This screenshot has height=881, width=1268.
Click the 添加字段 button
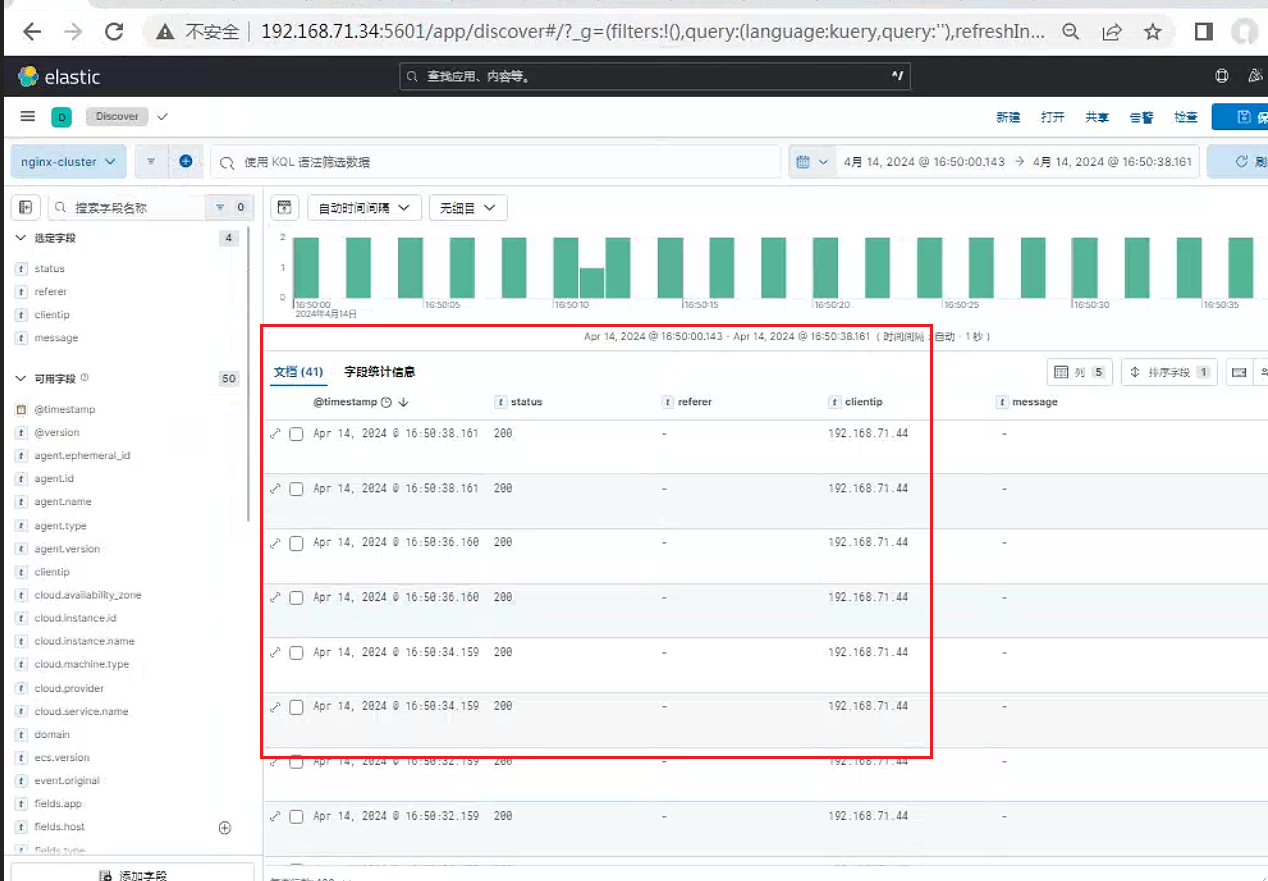click(x=132, y=873)
